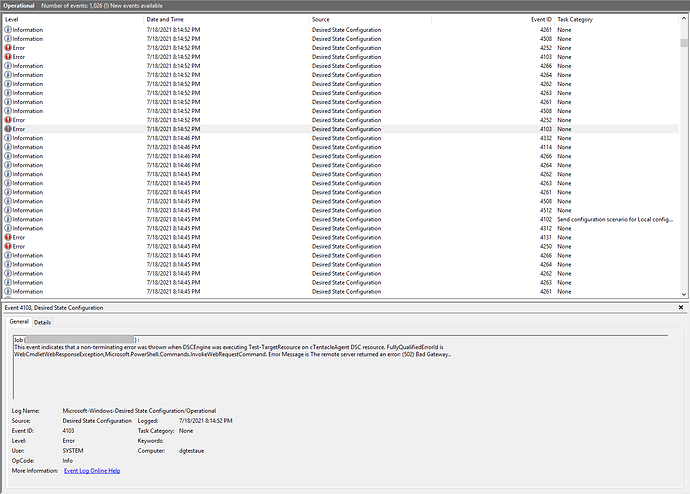Click the Logged value 7/18/2021 8:14:52 PM
690x494 pixels.
tap(206, 421)
